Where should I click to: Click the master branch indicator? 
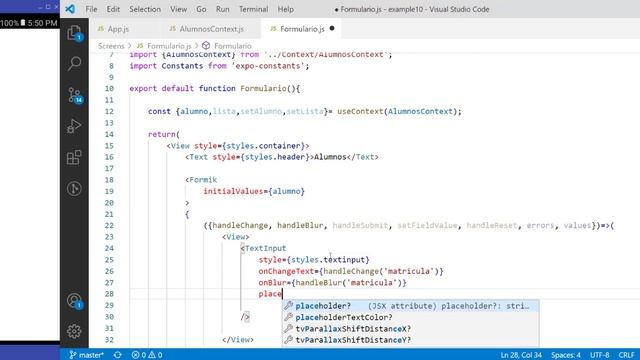pyautogui.click(x=87, y=355)
